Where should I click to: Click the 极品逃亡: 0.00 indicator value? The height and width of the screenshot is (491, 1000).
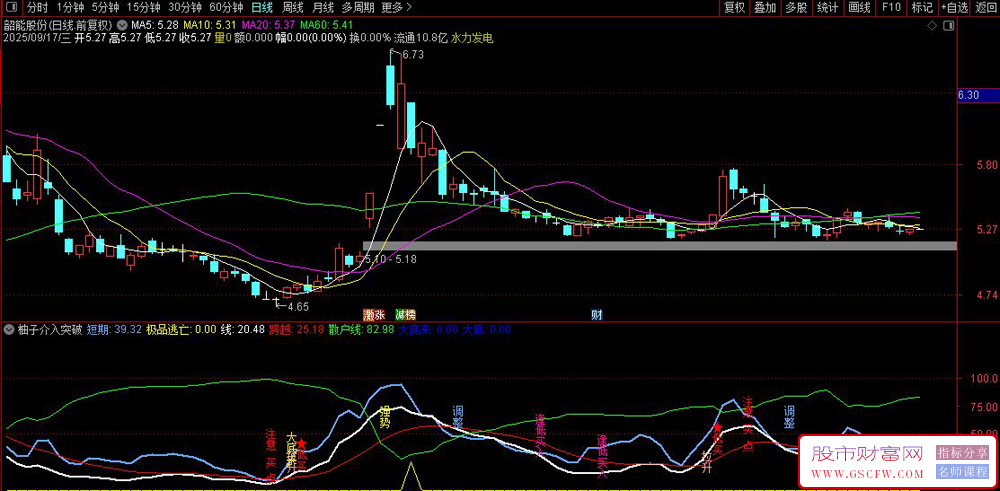(x=180, y=330)
